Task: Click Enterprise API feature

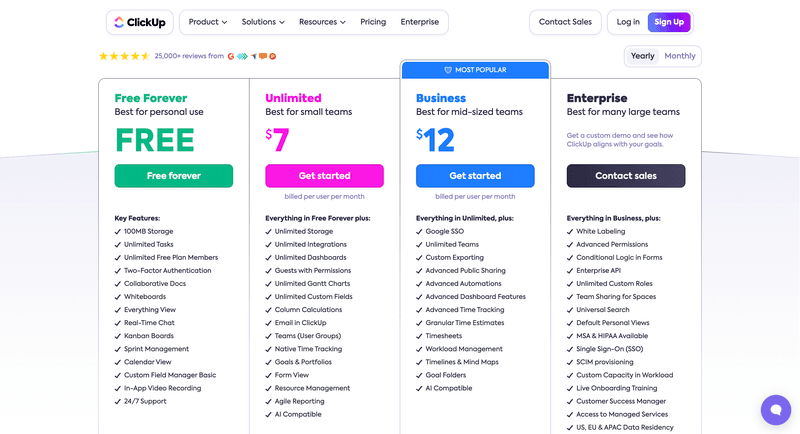Action: [x=598, y=271]
